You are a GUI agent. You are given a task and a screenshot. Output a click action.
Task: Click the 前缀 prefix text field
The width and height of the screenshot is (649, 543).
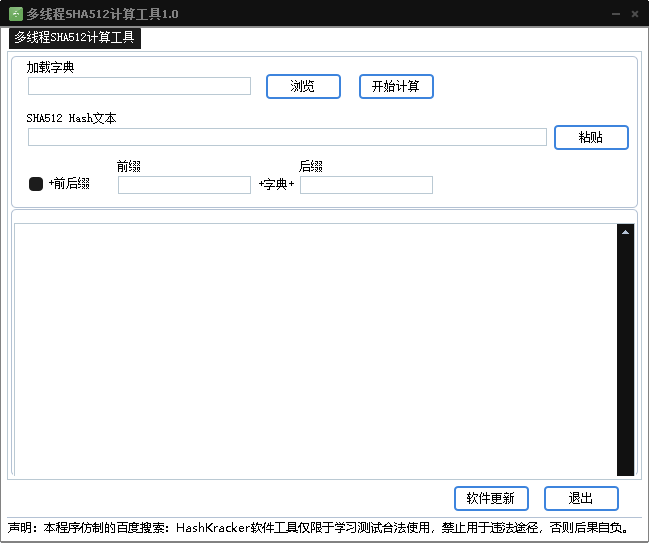(184, 185)
